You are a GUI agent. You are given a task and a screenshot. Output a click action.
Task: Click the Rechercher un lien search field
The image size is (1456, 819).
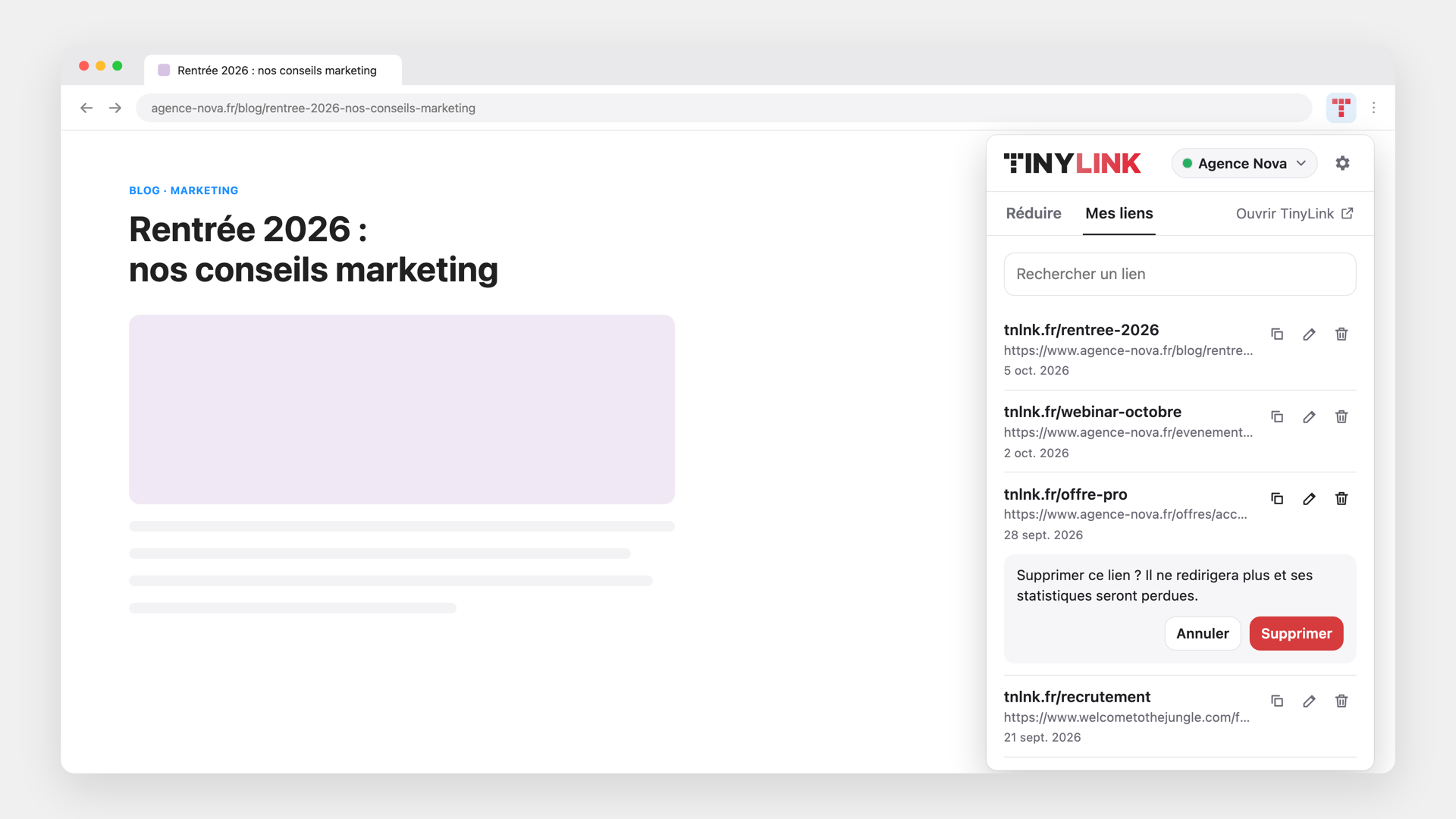tap(1179, 274)
